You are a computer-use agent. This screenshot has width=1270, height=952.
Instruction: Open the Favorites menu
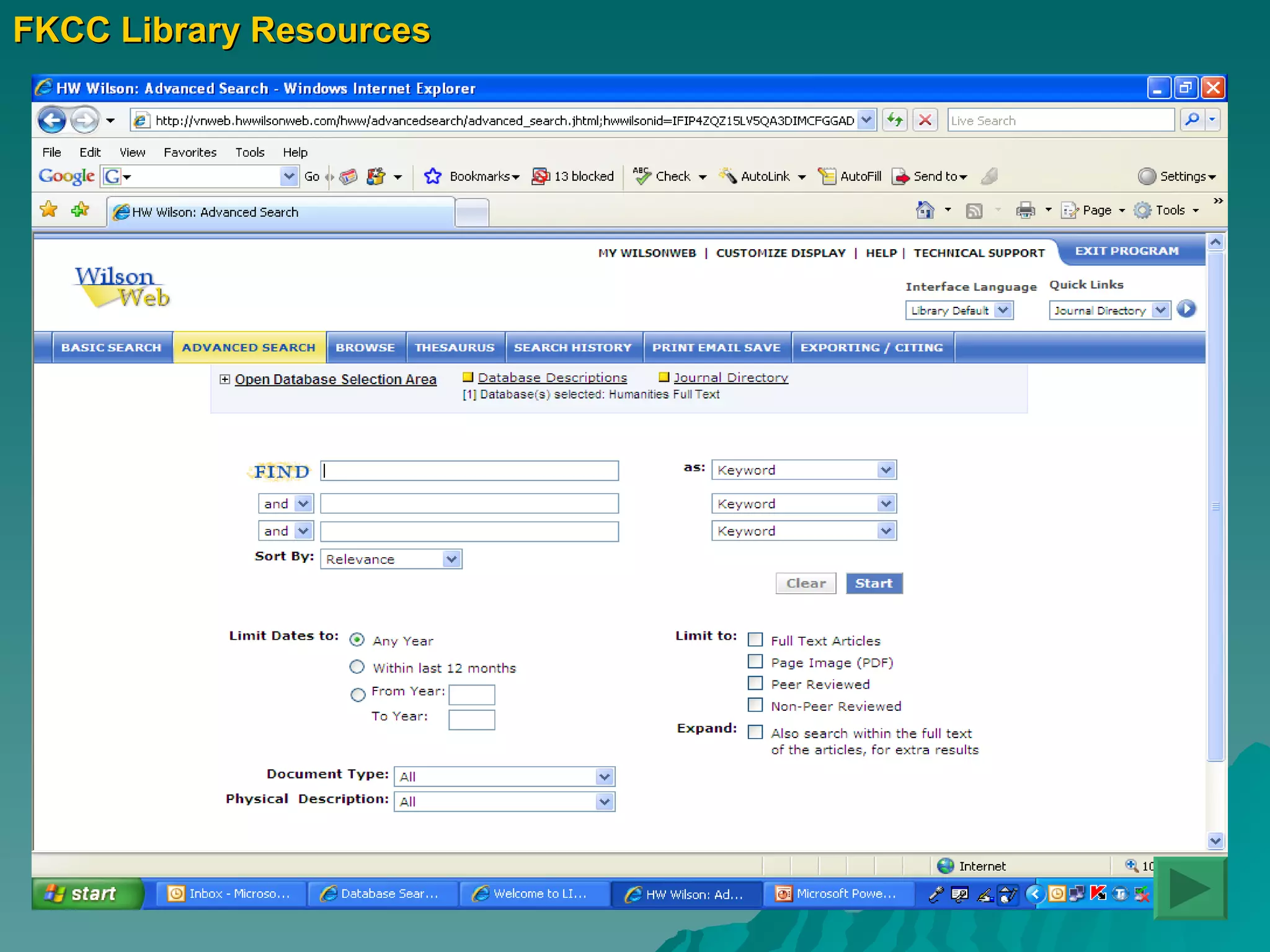click(190, 152)
